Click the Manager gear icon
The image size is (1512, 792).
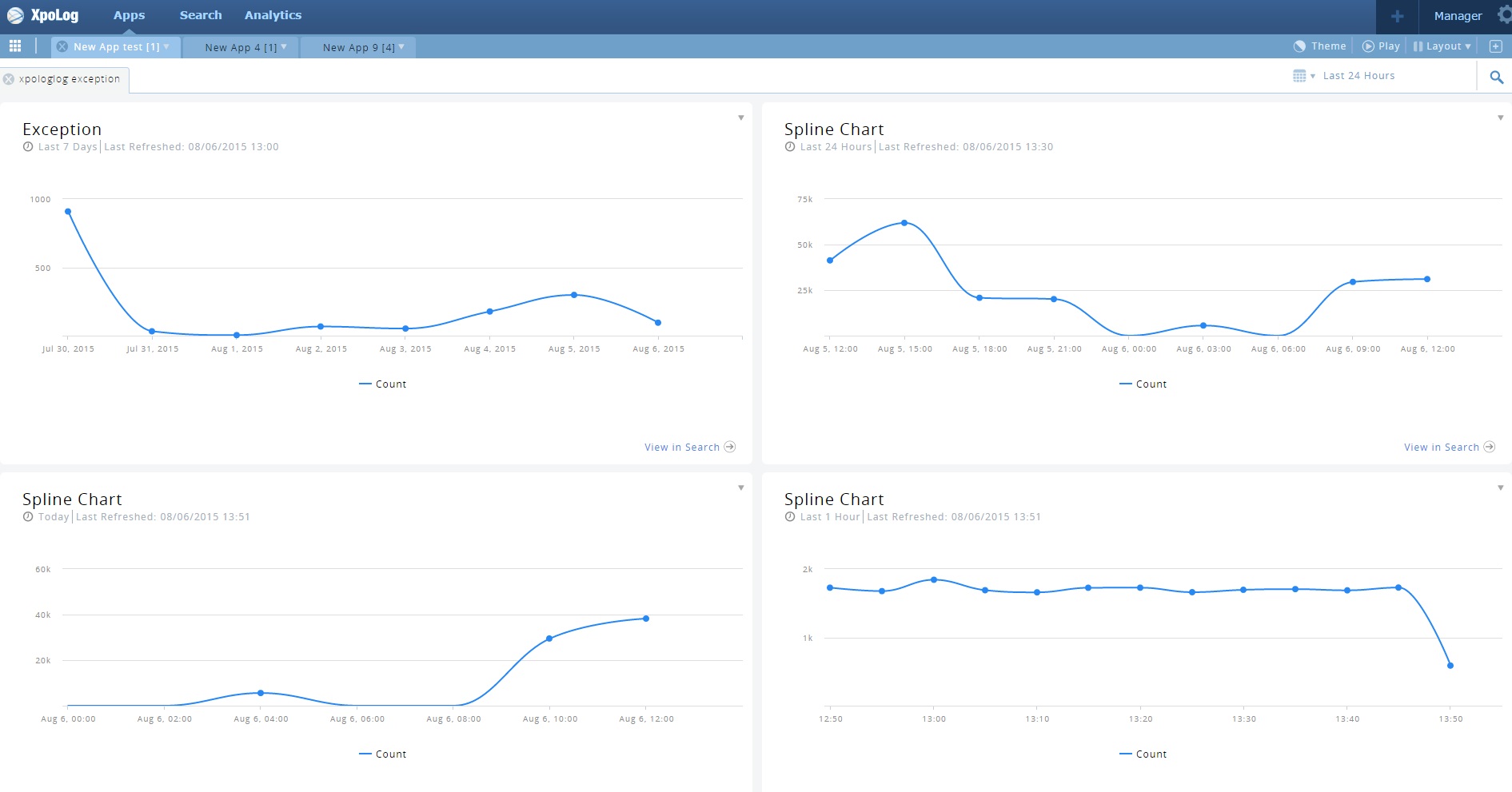pos(1503,15)
